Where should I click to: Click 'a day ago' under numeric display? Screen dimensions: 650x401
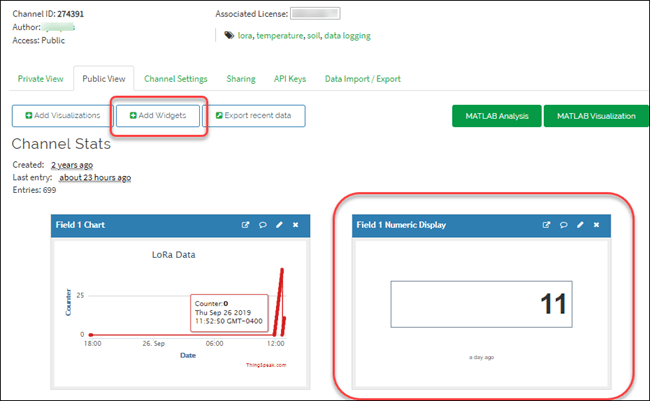481,357
